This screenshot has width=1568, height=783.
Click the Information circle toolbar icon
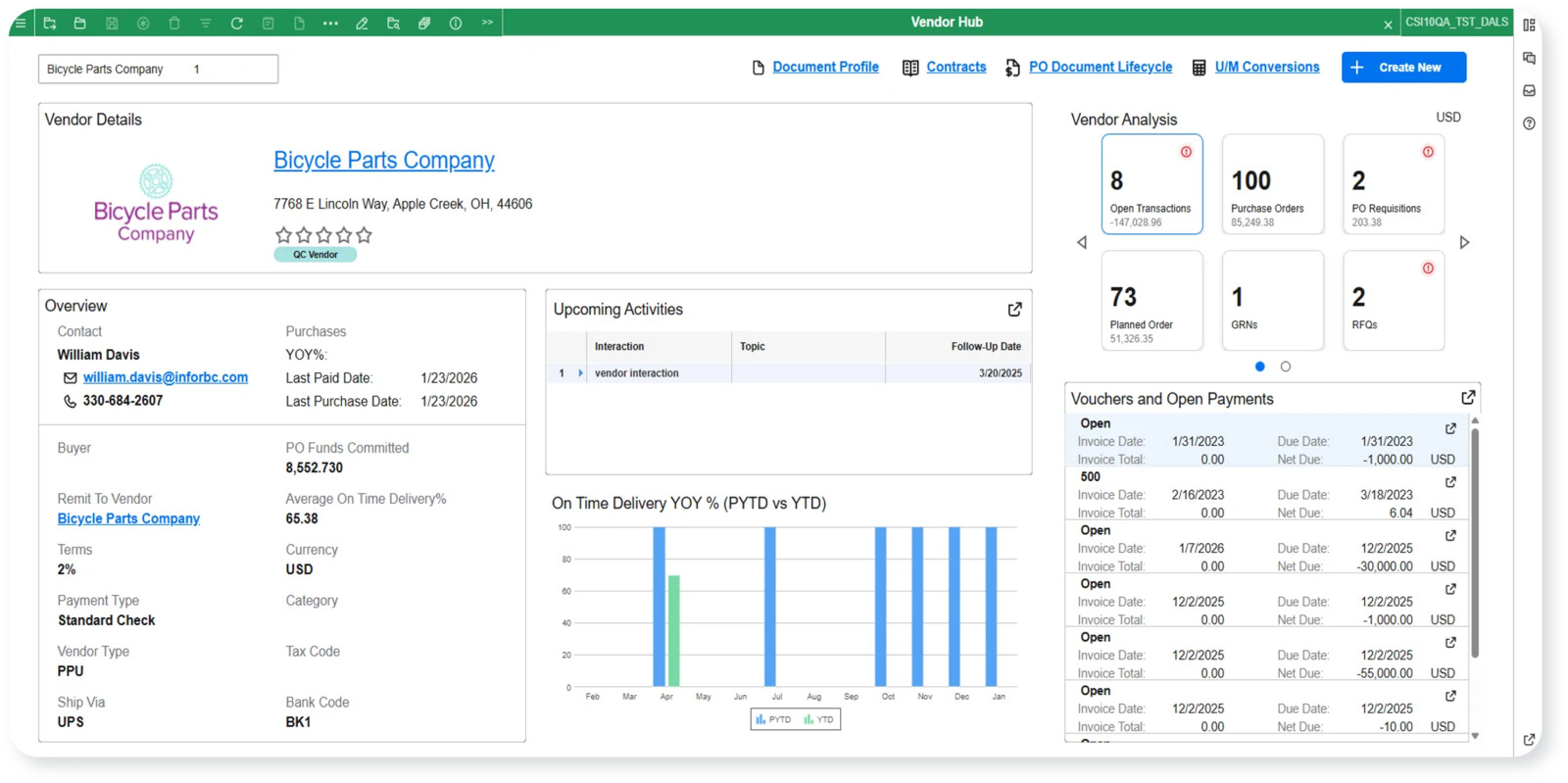tap(456, 23)
